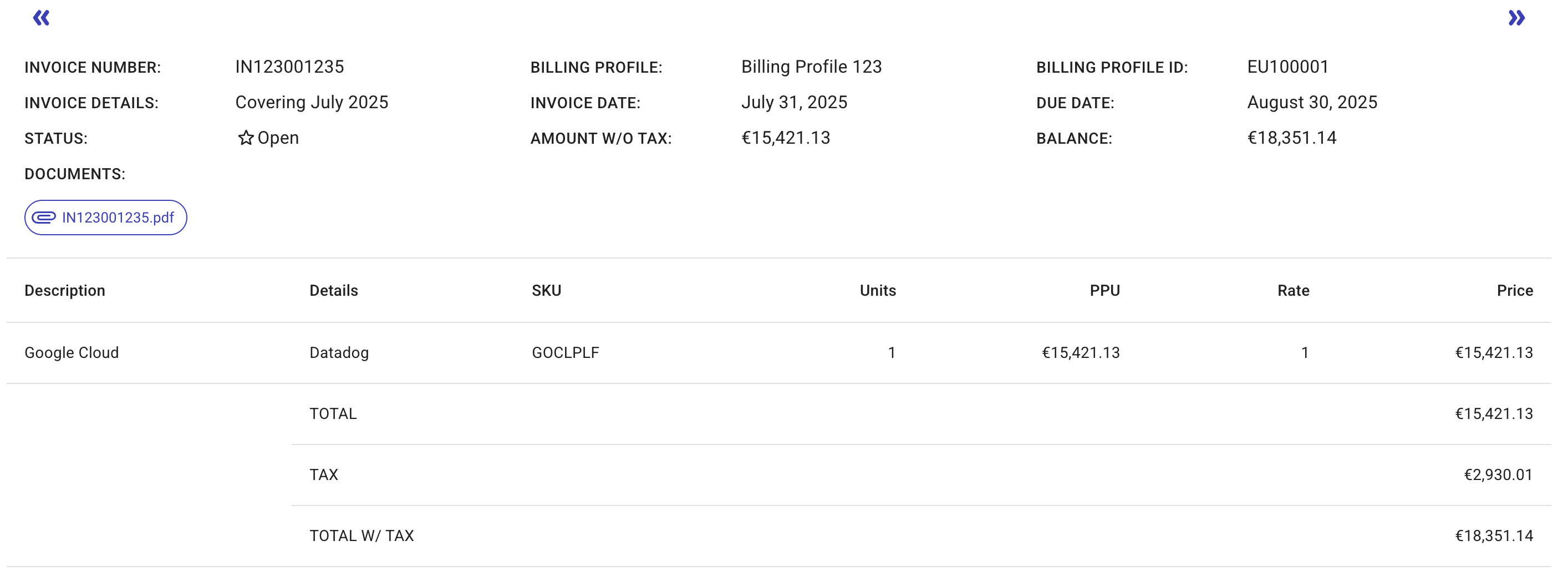This screenshot has height=576, width=1568.
Task: Click the paperclip icon on the PDF attachment
Action: [44, 217]
